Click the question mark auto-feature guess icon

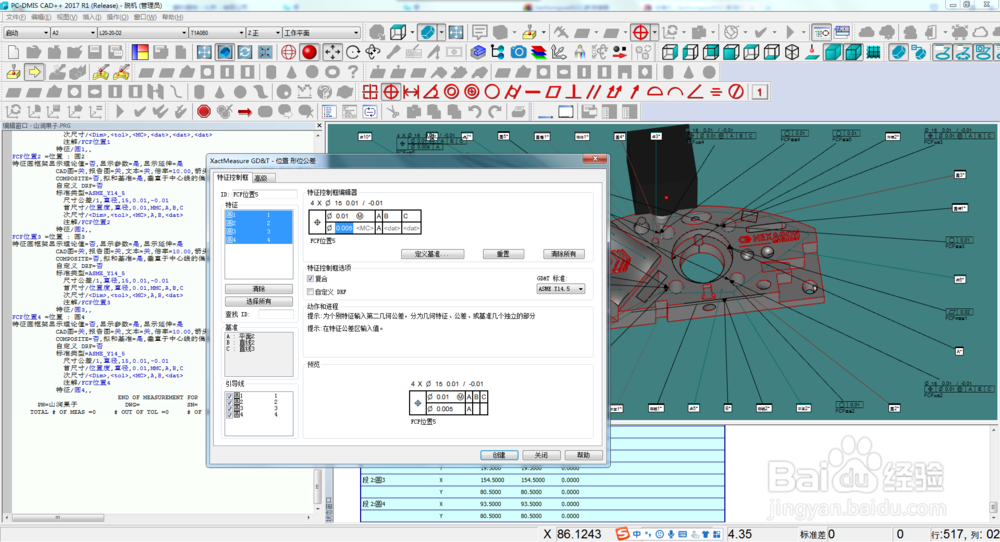coord(353,72)
